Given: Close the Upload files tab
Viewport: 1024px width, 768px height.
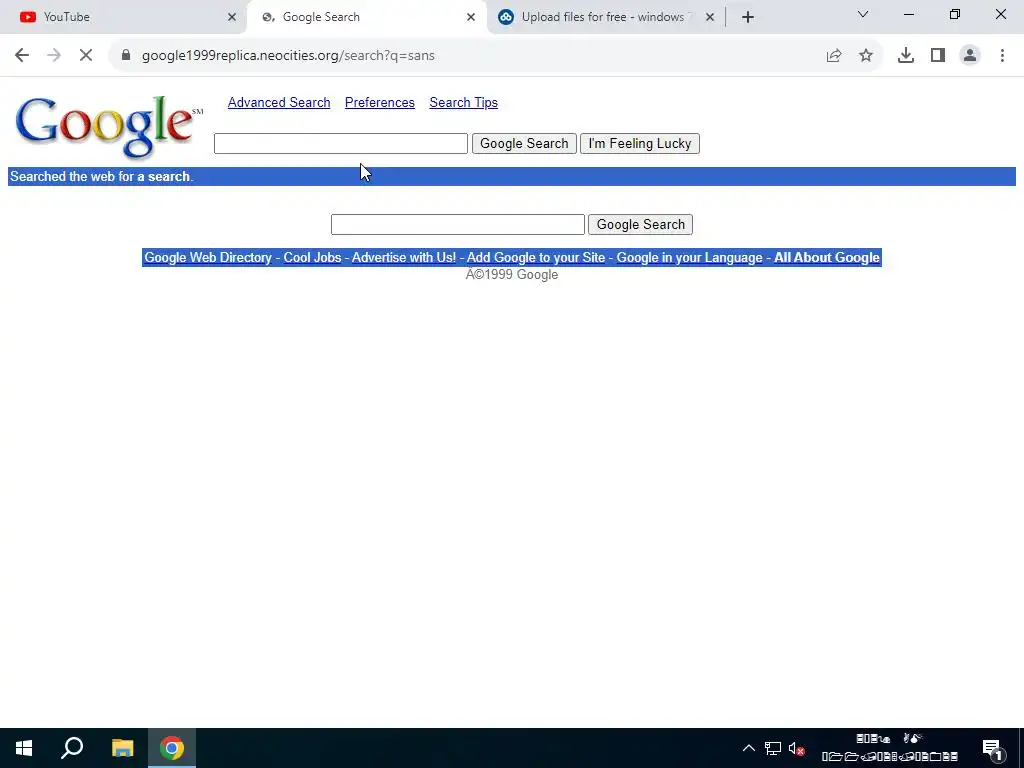Looking at the screenshot, I should 710,17.
